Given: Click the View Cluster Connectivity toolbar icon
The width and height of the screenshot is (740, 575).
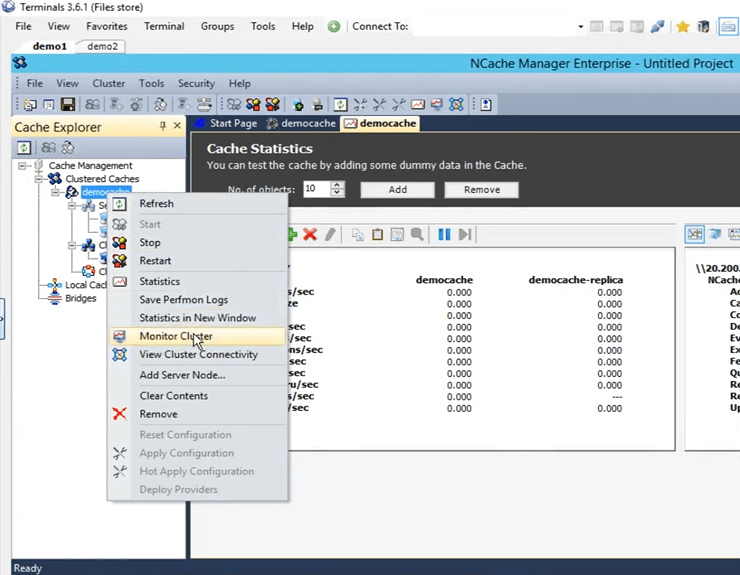Looking at the screenshot, I should 456,104.
